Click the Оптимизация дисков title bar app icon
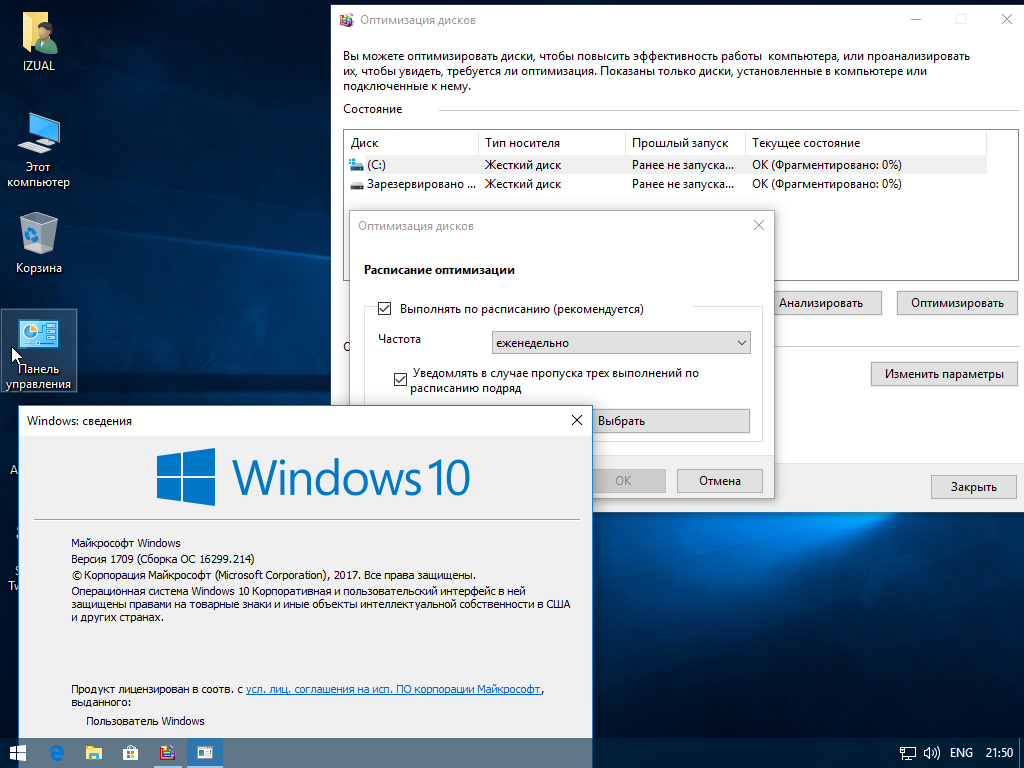The height and width of the screenshot is (768, 1024). [x=347, y=20]
